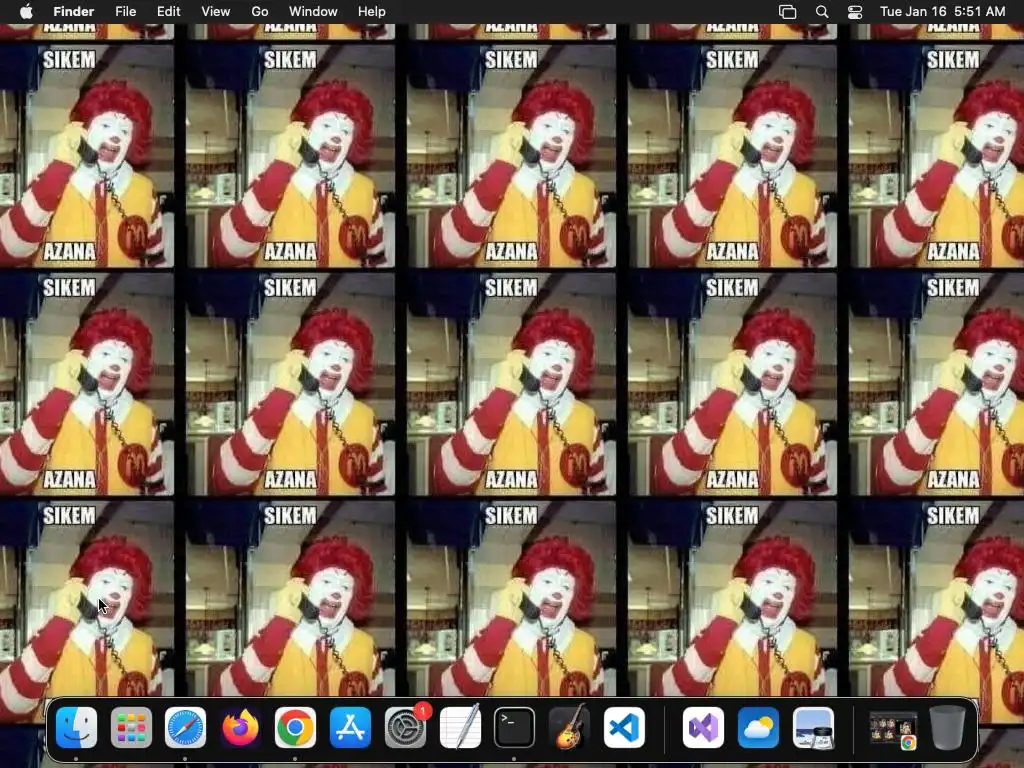This screenshot has height=768, width=1024.
Task: Open the App Store dock icon
Action: (x=350, y=727)
